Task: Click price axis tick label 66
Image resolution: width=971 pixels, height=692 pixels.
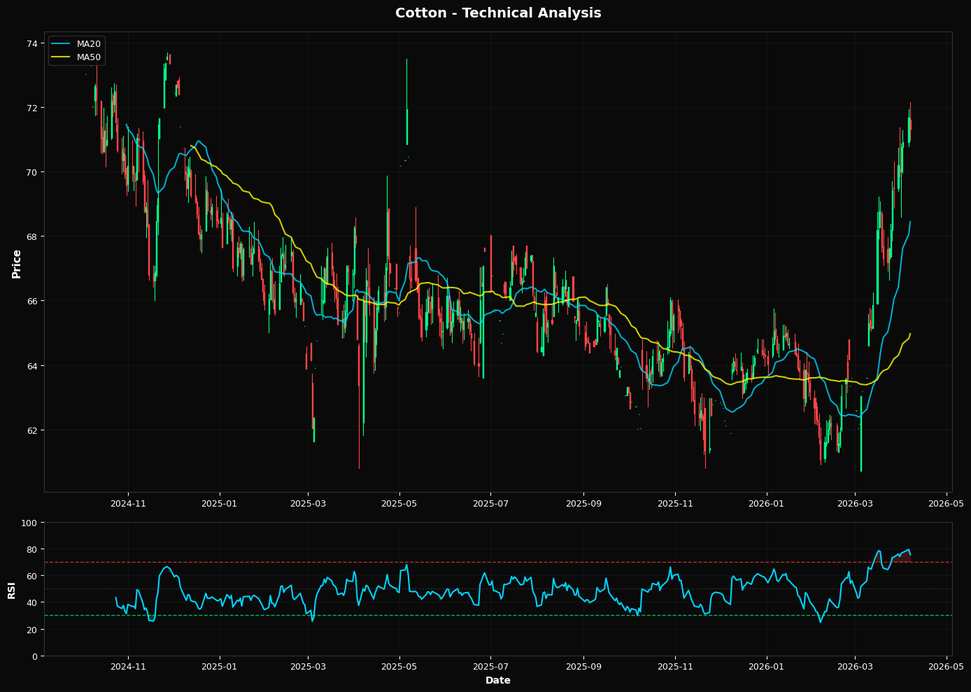Action: [x=34, y=301]
